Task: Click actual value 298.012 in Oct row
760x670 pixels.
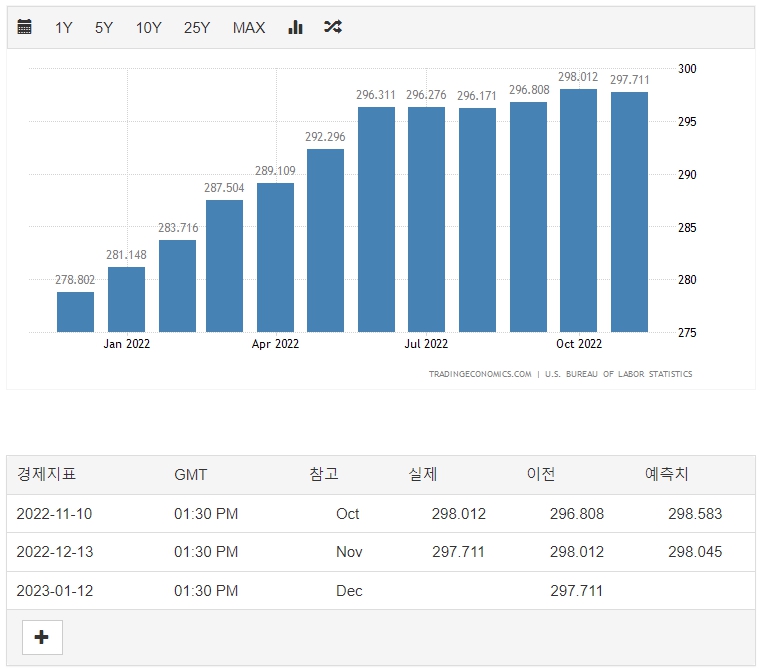Action: (459, 513)
